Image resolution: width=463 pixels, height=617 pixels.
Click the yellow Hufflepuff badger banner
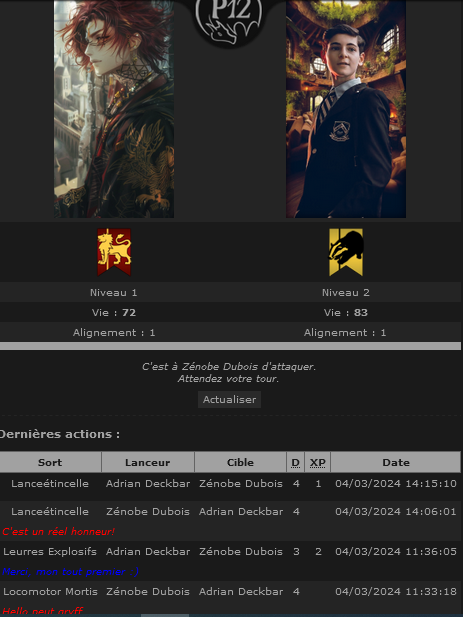click(x=346, y=252)
